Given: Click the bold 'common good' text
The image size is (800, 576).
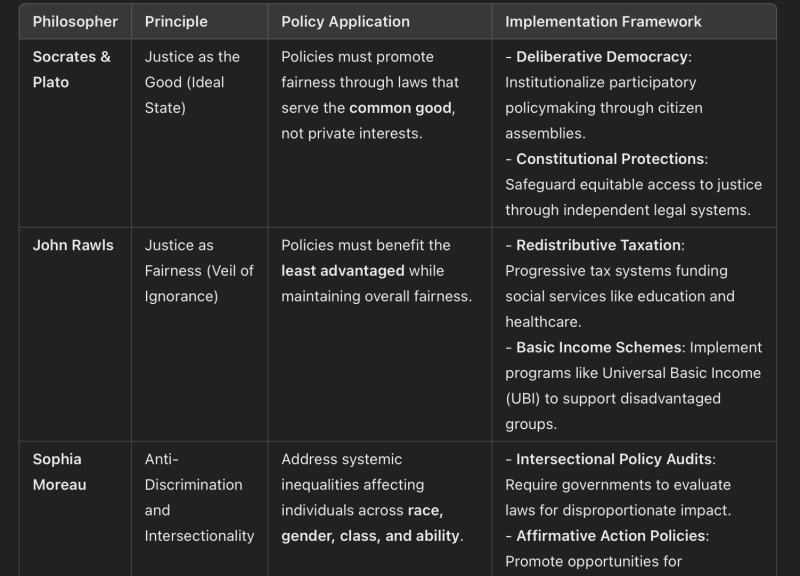Looking at the screenshot, I should (x=401, y=108).
